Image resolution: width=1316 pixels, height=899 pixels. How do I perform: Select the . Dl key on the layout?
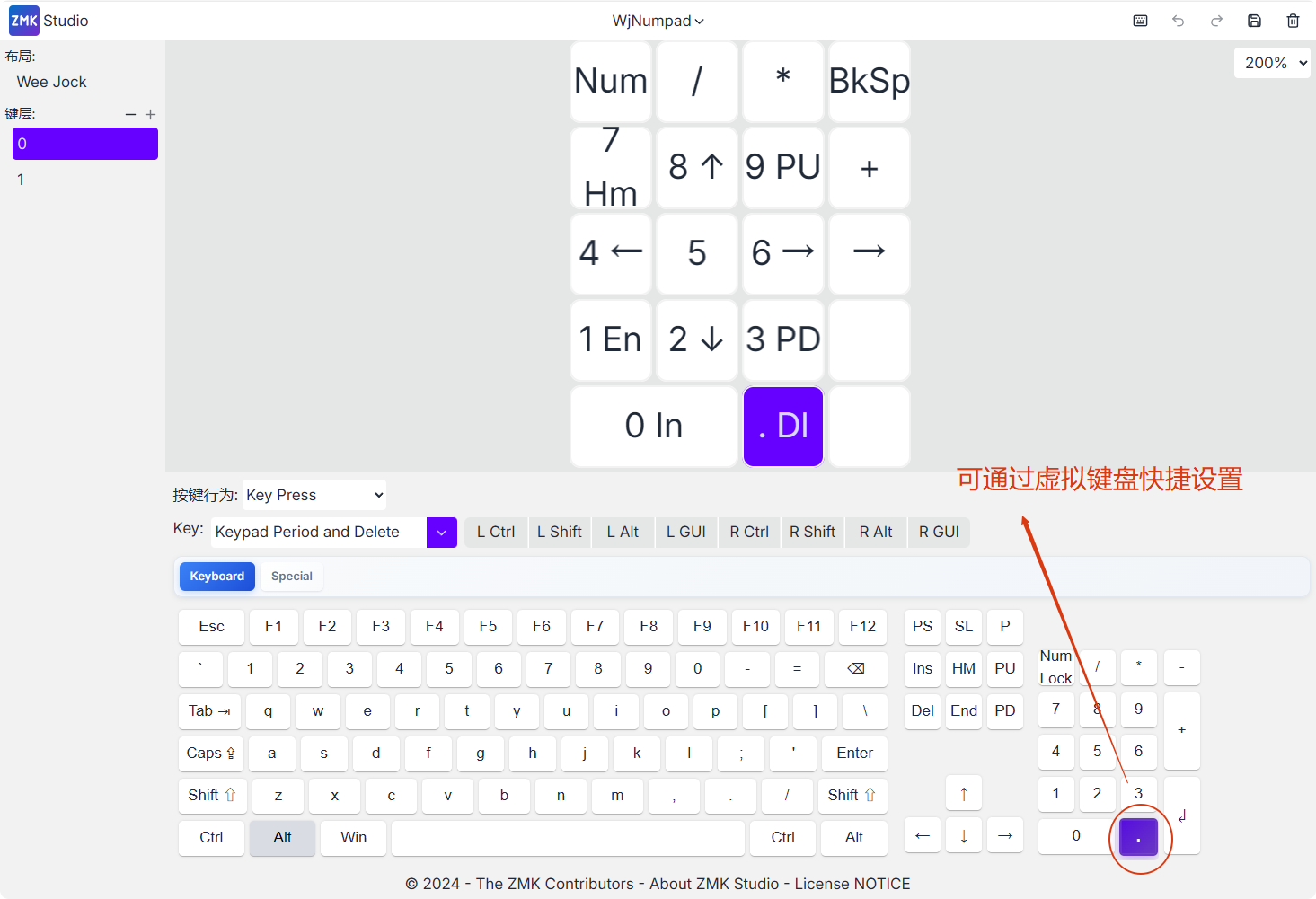tap(783, 427)
